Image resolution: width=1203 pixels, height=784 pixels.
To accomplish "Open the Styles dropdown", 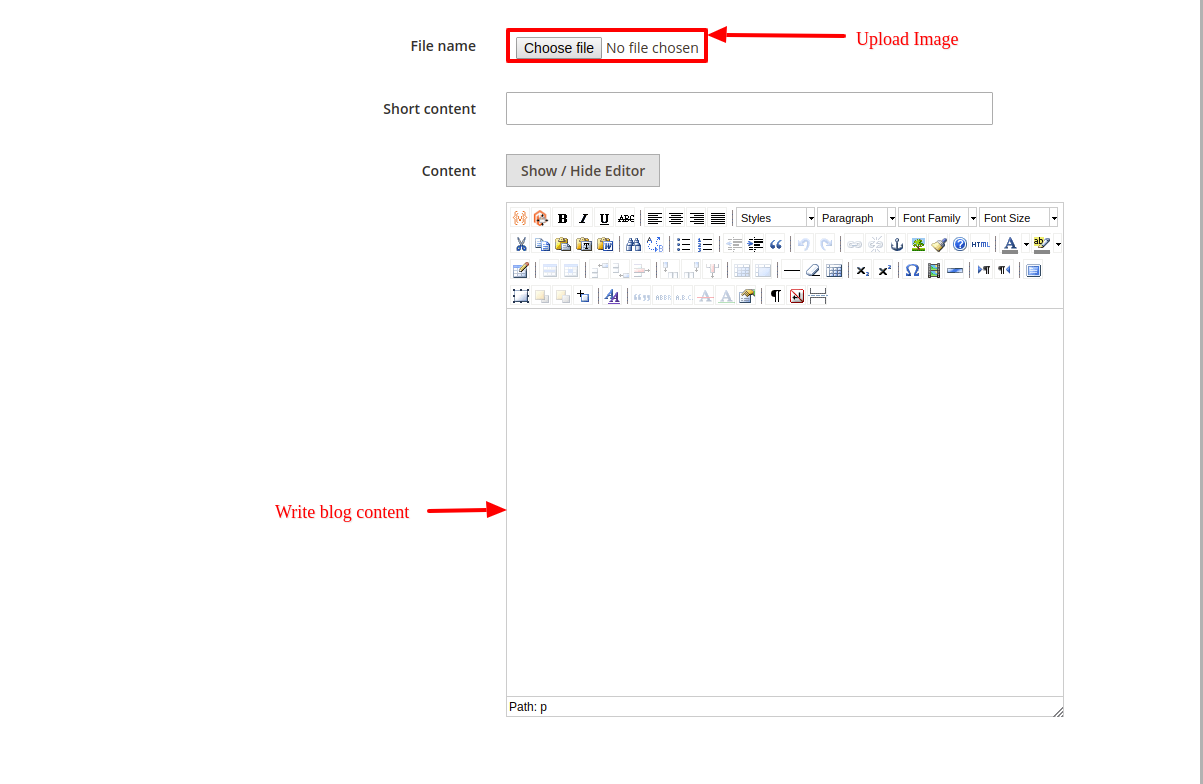I will pyautogui.click(x=776, y=218).
